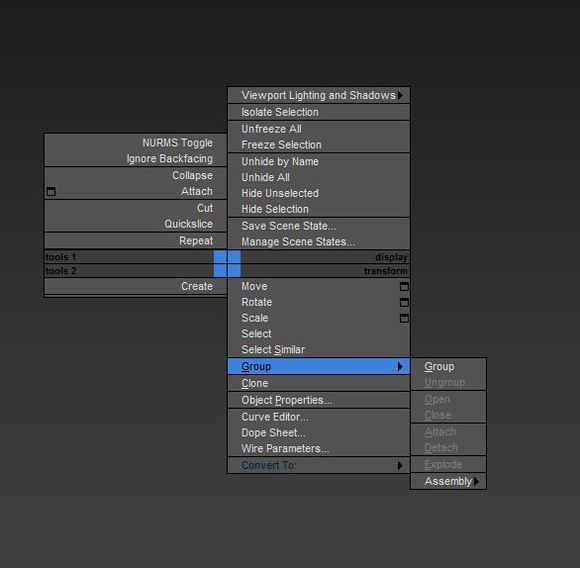Choose Freeze Selection

point(319,145)
